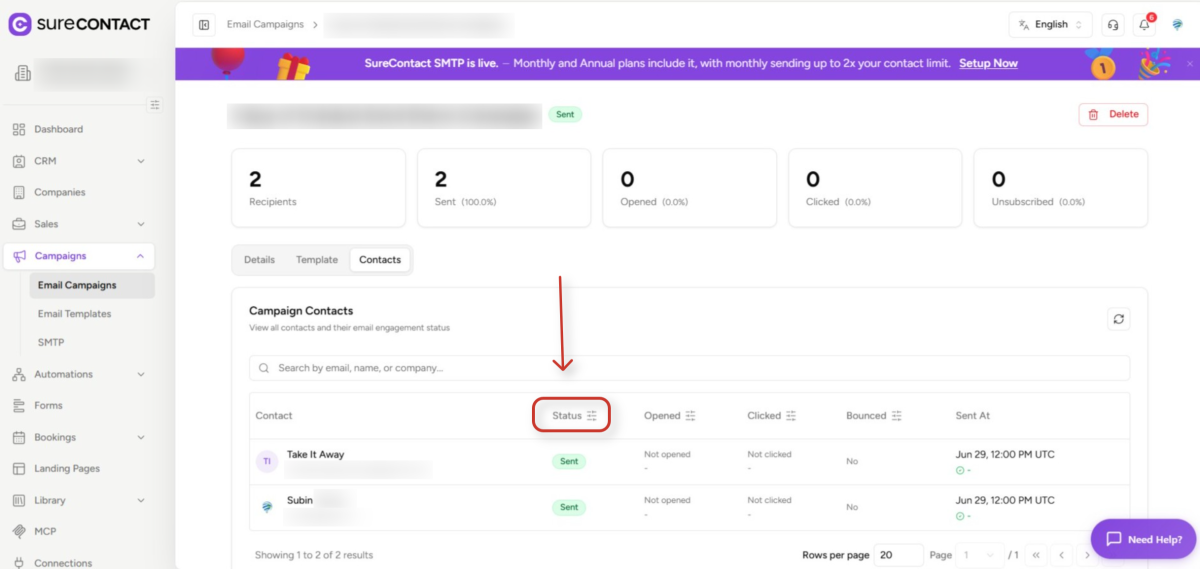
Task: Click the Forms list icon
Action: 19,405
